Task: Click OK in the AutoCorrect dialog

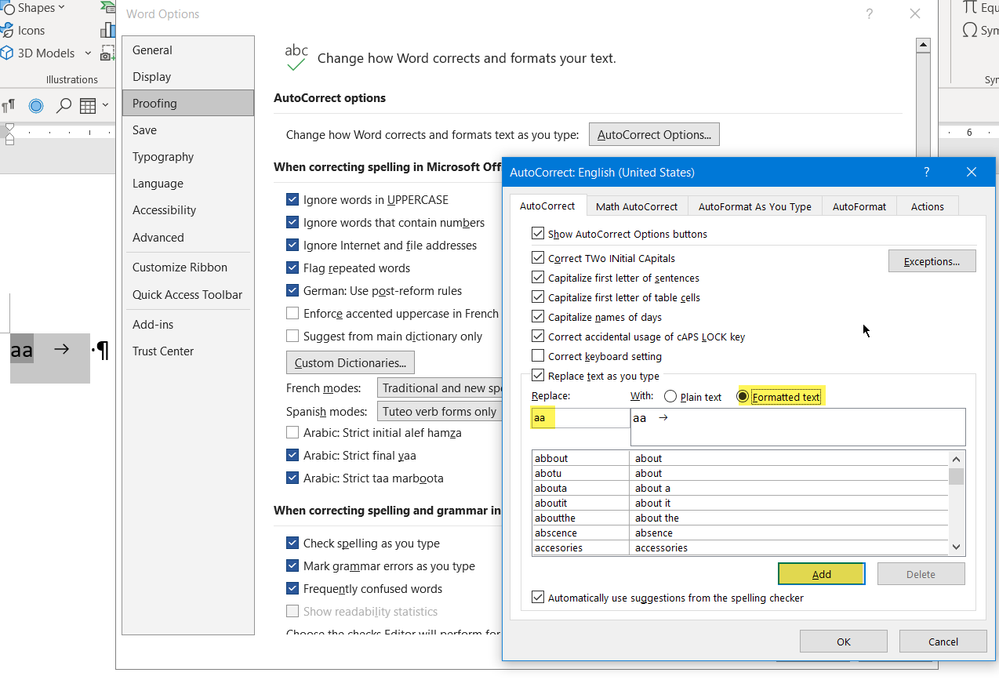Action: pyautogui.click(x=844, y=641)
